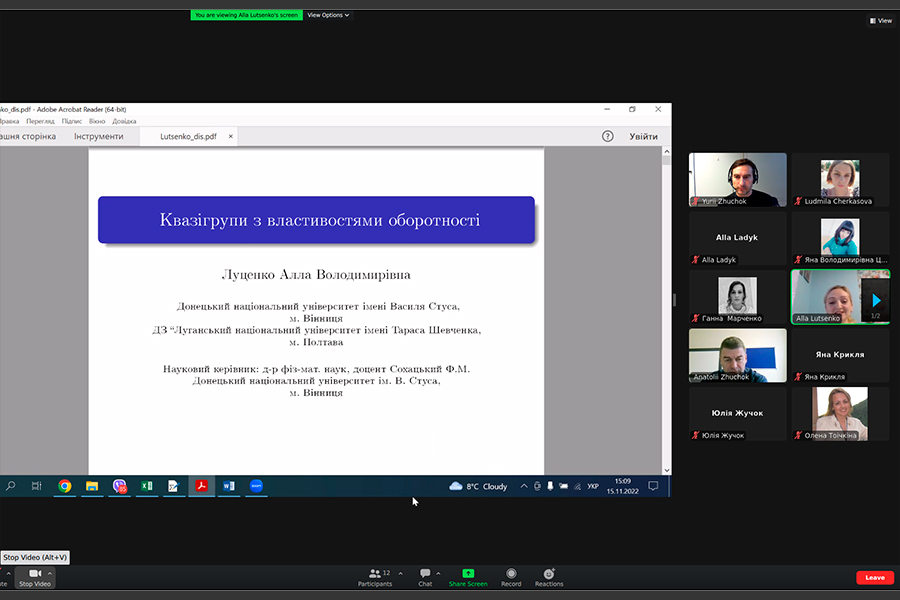Click the green Share Screen icon
The image size is (900, 600).
point(468,574)
